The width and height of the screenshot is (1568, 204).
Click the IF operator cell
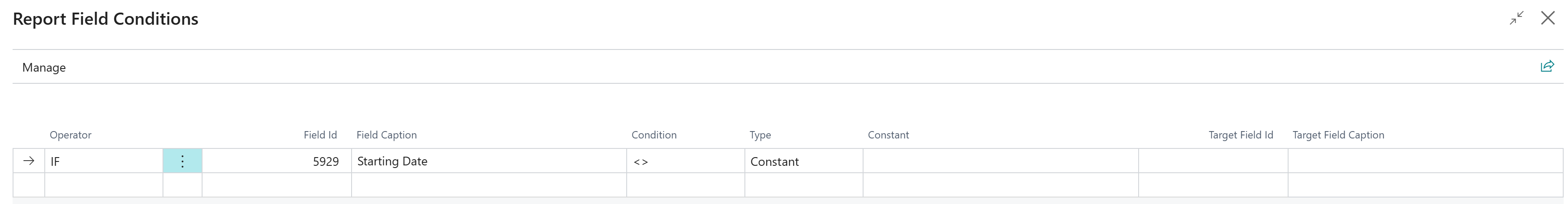pyautogui.click(x=103, y=161)
